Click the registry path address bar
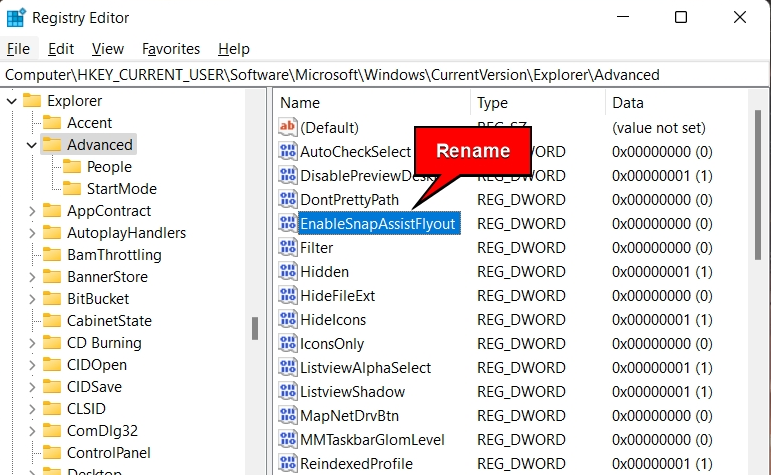Screen dimensions: 771x475 pos(384,75)
